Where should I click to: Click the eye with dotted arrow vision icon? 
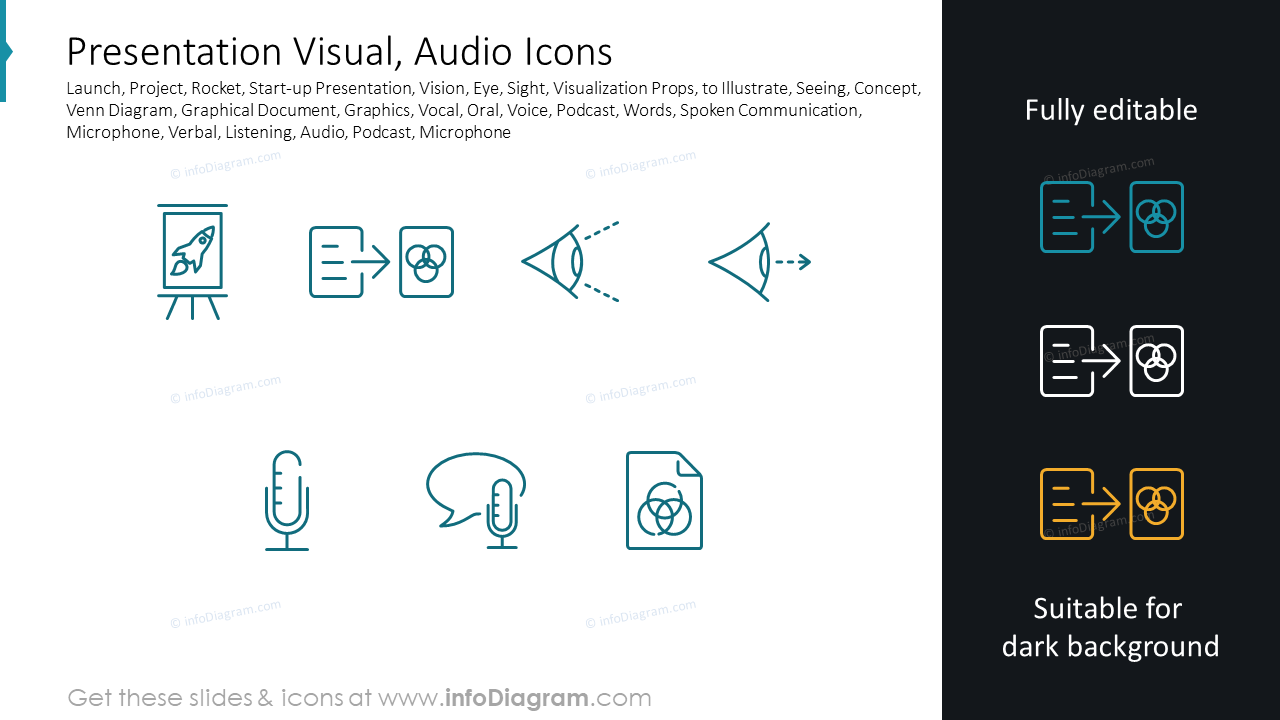tap(760, 262)
